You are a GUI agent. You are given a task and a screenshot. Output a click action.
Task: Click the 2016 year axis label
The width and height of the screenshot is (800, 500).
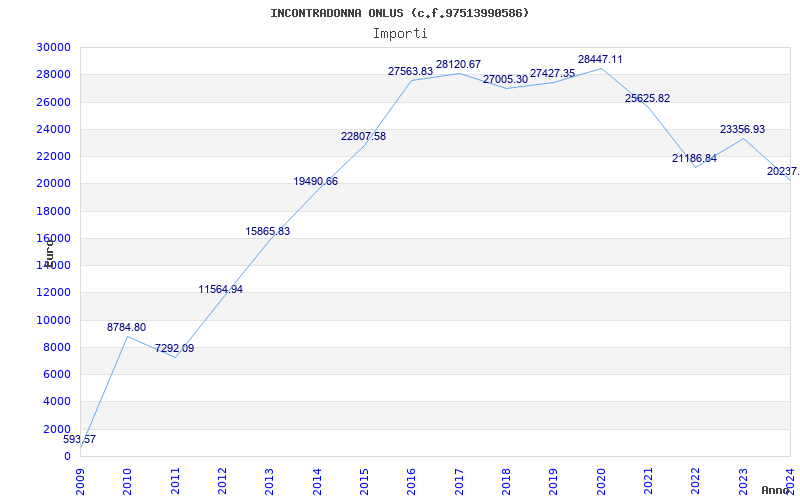412,482
